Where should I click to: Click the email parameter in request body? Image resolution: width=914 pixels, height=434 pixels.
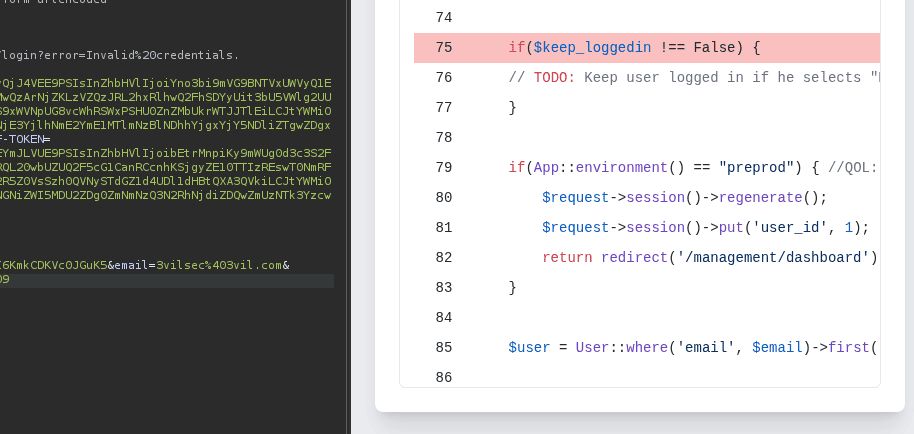(129, 265)
